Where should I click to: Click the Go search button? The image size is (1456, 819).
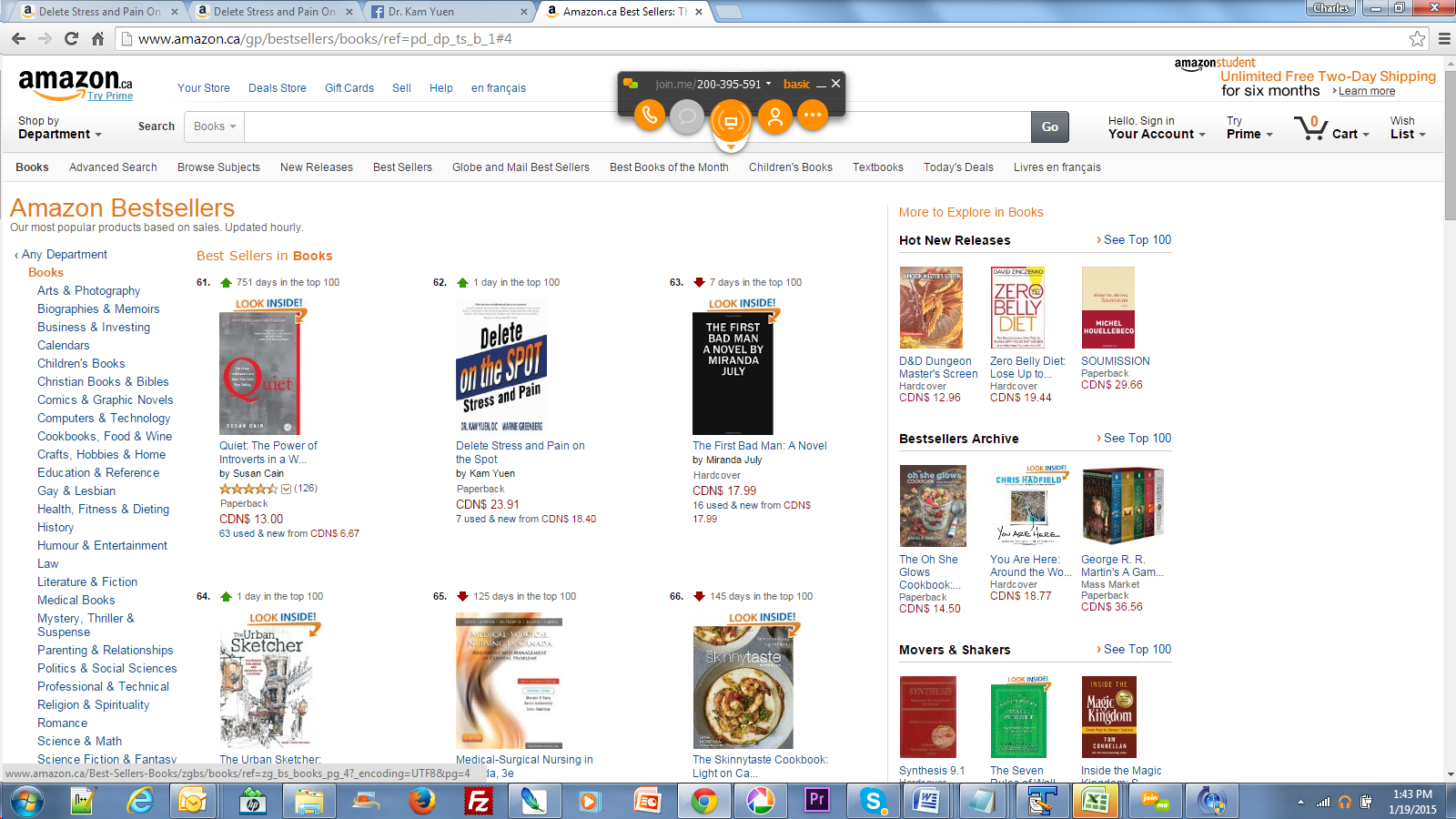(x=1050, y=127)
